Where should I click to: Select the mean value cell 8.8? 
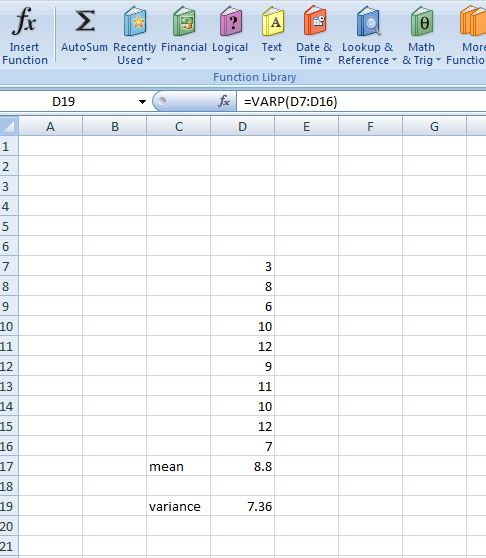242,466
